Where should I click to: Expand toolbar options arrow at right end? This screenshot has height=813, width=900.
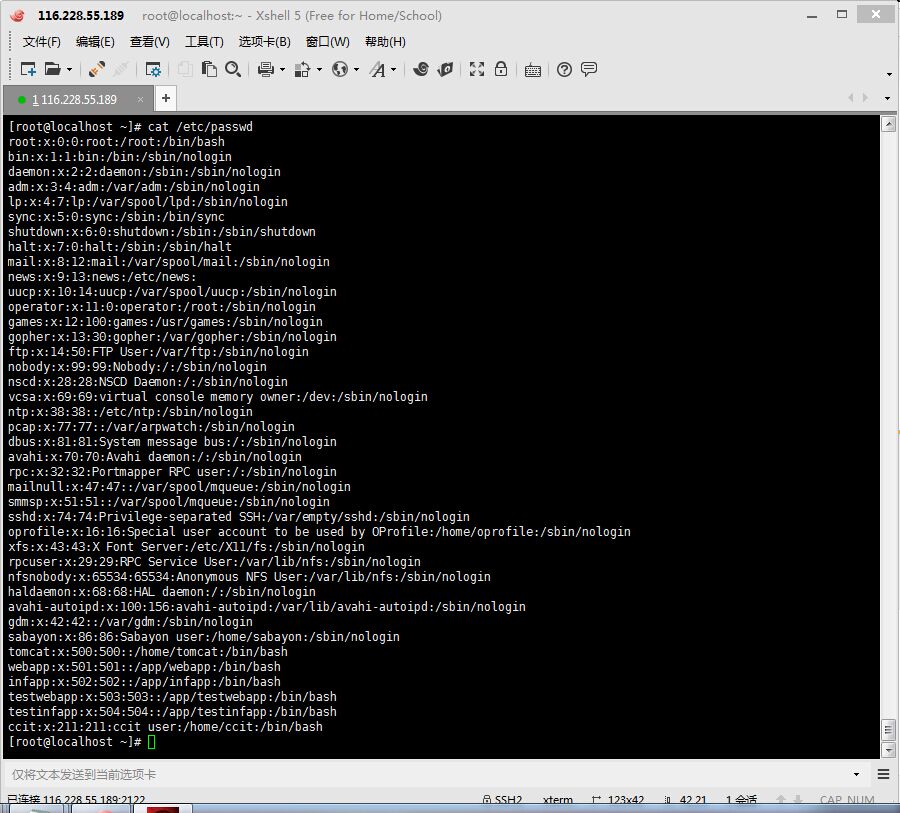coord(889,75)
